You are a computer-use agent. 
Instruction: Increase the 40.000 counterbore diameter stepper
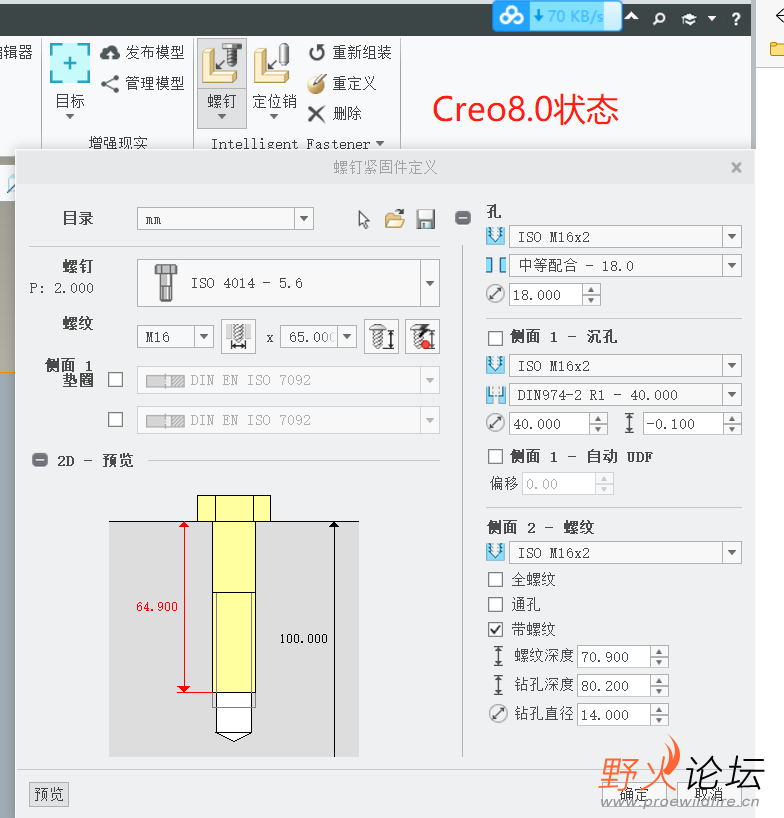(598, 418)
